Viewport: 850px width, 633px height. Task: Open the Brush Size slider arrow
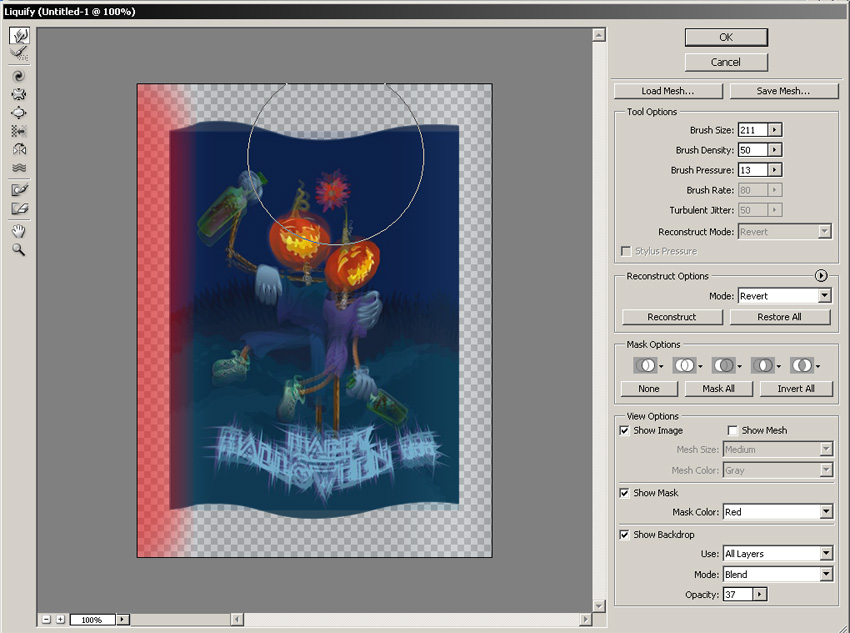coord(775,130)
